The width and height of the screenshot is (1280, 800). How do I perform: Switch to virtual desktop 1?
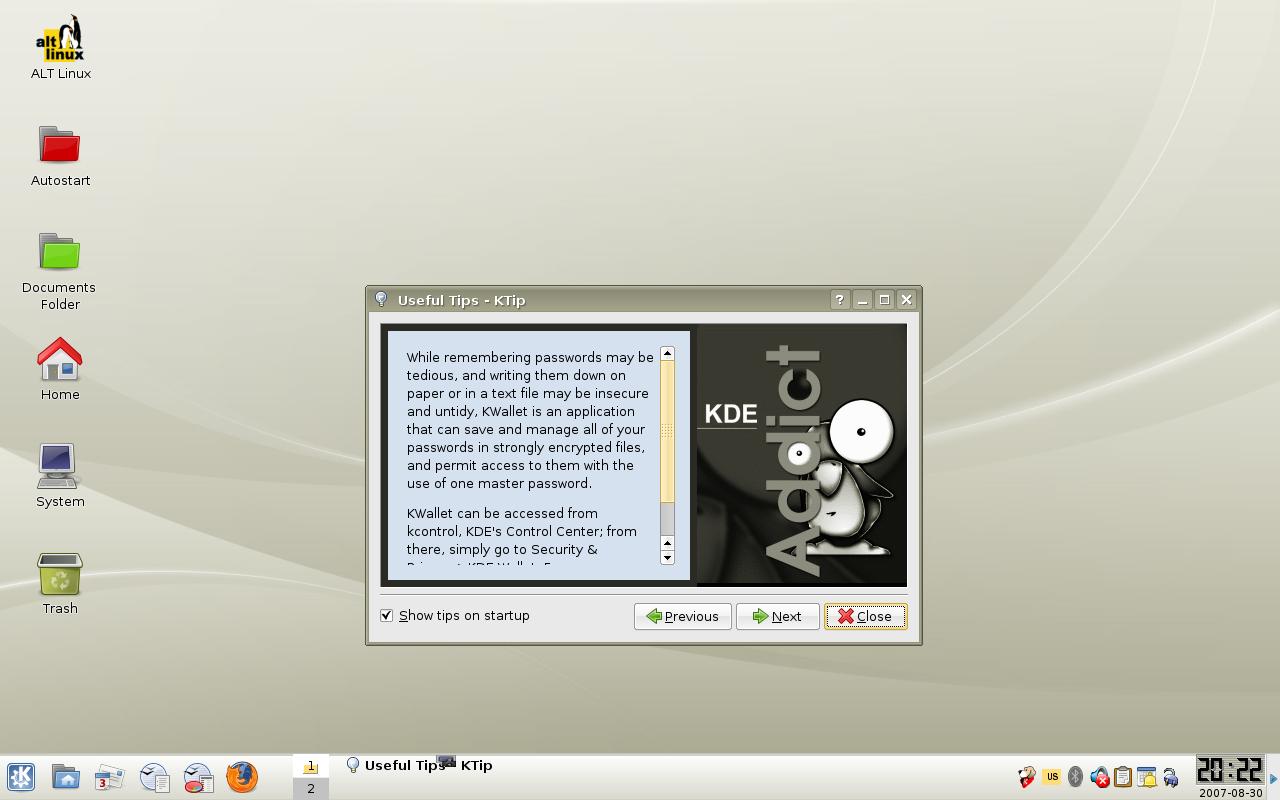pyautogui.click(x=310, y=766)
